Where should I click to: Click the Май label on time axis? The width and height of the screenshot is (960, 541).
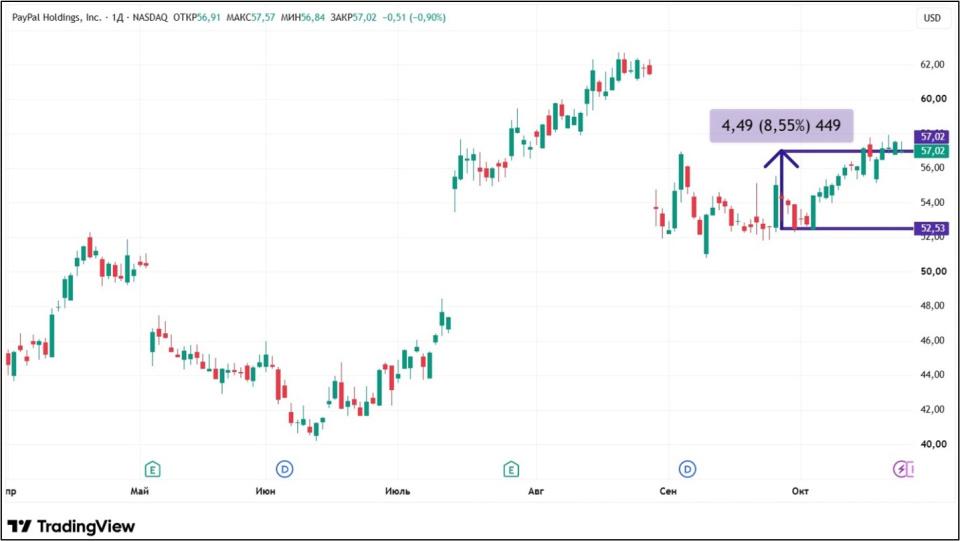click(140, 491)
